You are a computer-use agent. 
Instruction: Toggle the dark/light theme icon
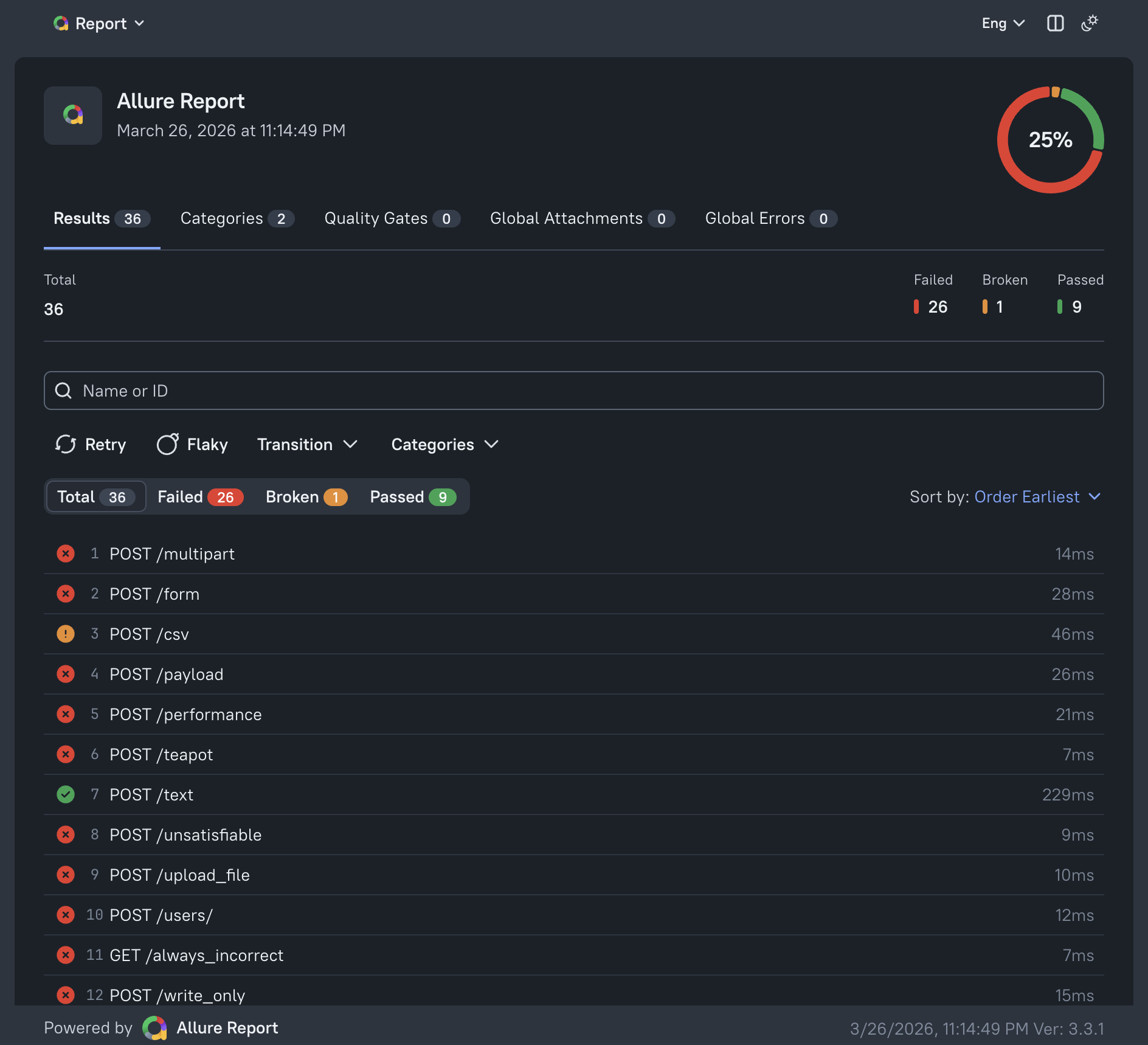[x=1090, y=23]
